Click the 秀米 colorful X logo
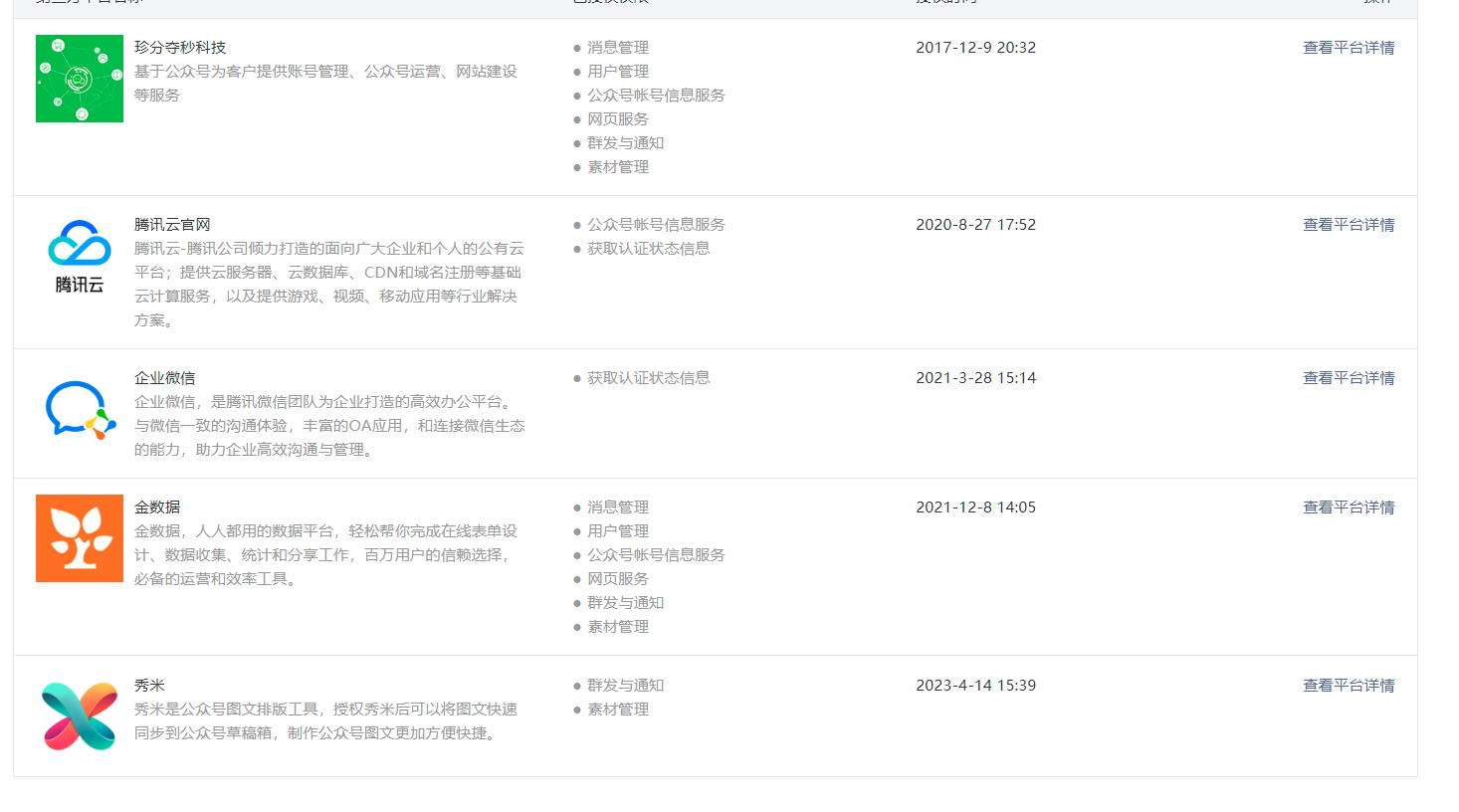The image size is (1459, 812). coord(80,716)
